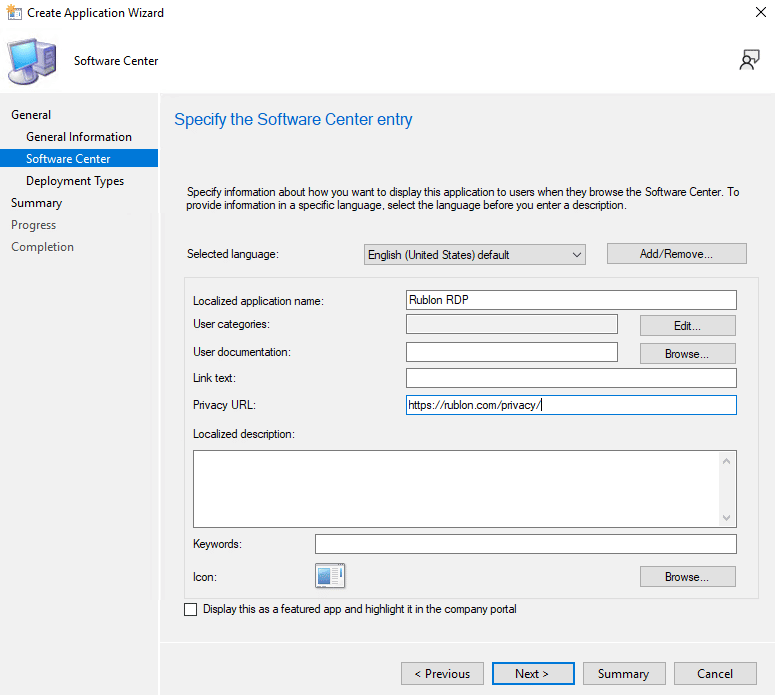
Task: Select Software Center step in sidebar
Action: click(x=68, y=159)
